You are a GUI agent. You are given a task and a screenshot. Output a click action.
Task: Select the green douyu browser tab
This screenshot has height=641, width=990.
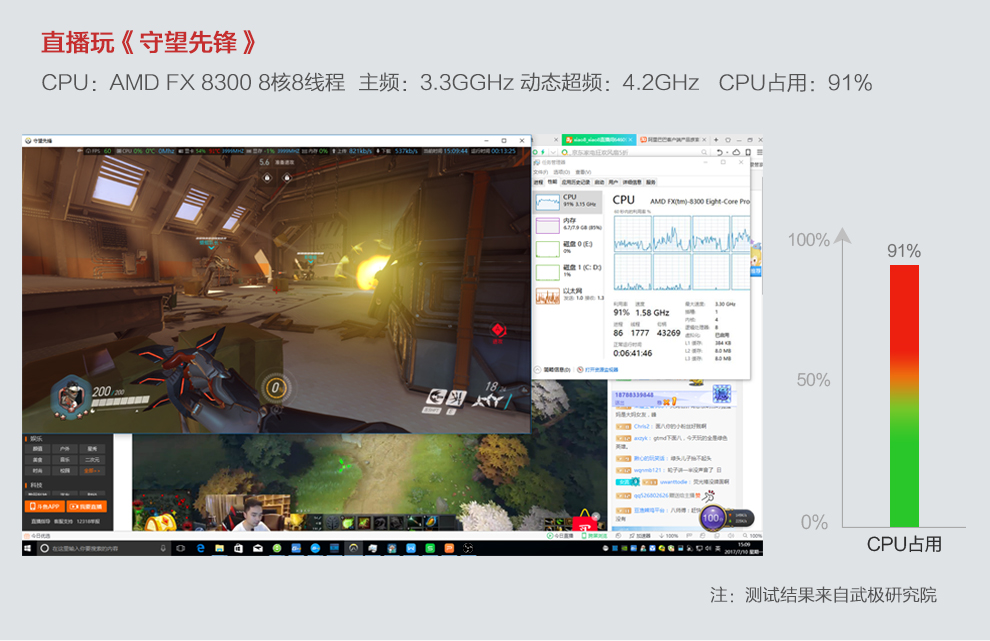(599, 140)
